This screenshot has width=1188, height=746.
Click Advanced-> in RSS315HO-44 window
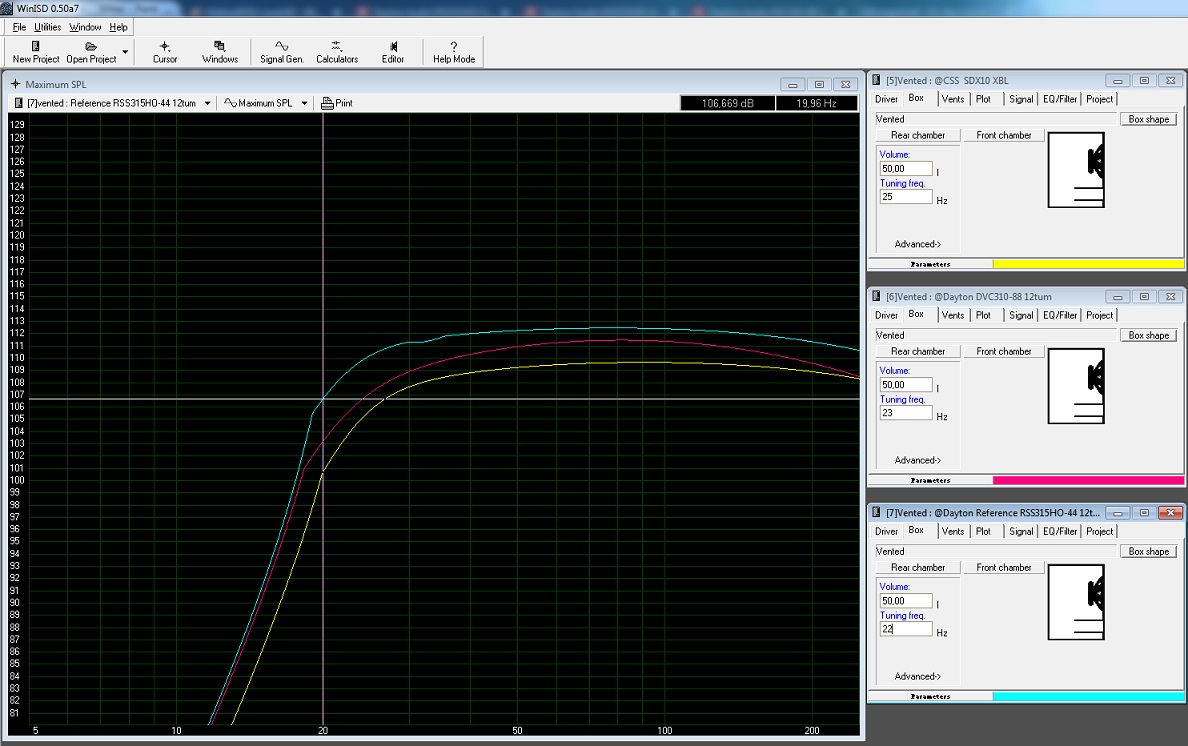tap(917, 676)
